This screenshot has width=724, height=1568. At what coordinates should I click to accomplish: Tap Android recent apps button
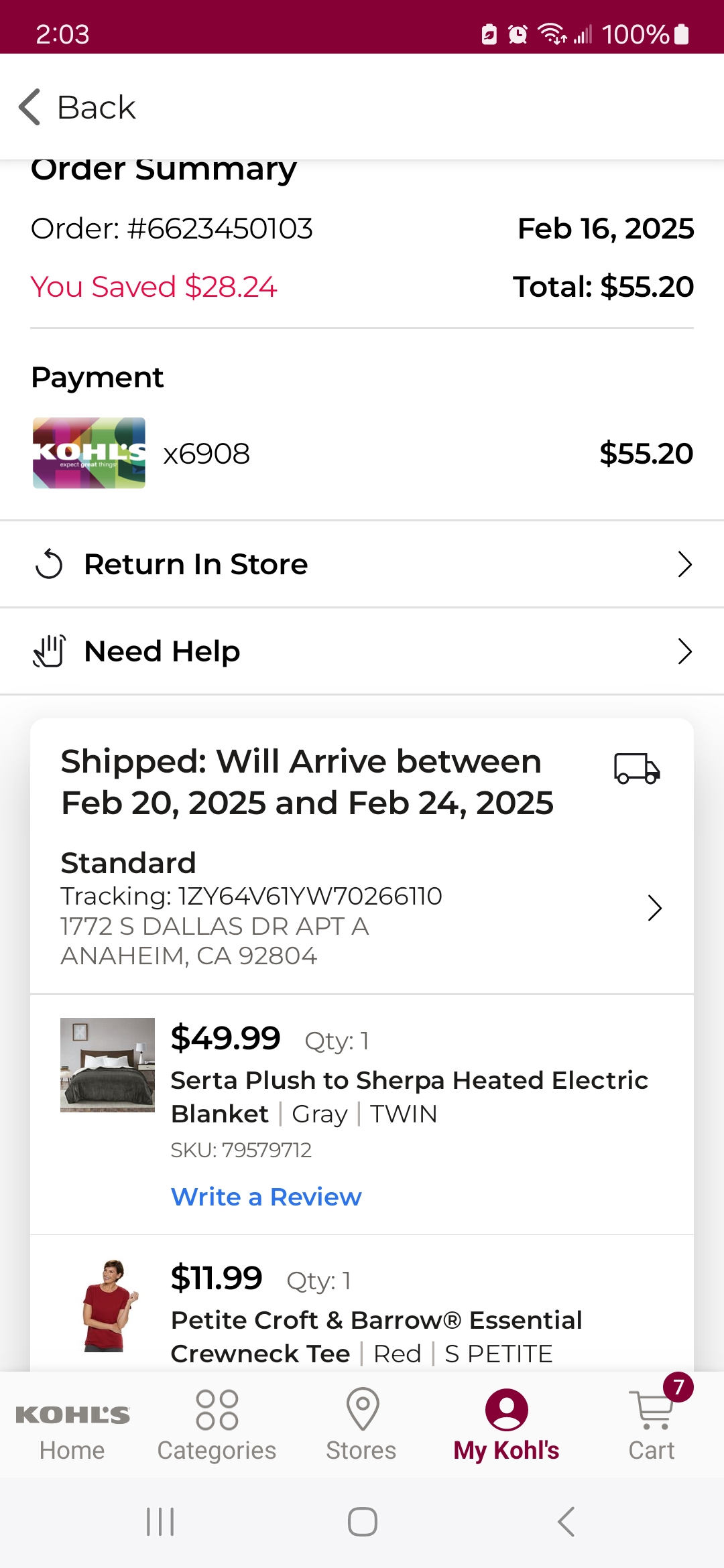tap(160, 1522)
